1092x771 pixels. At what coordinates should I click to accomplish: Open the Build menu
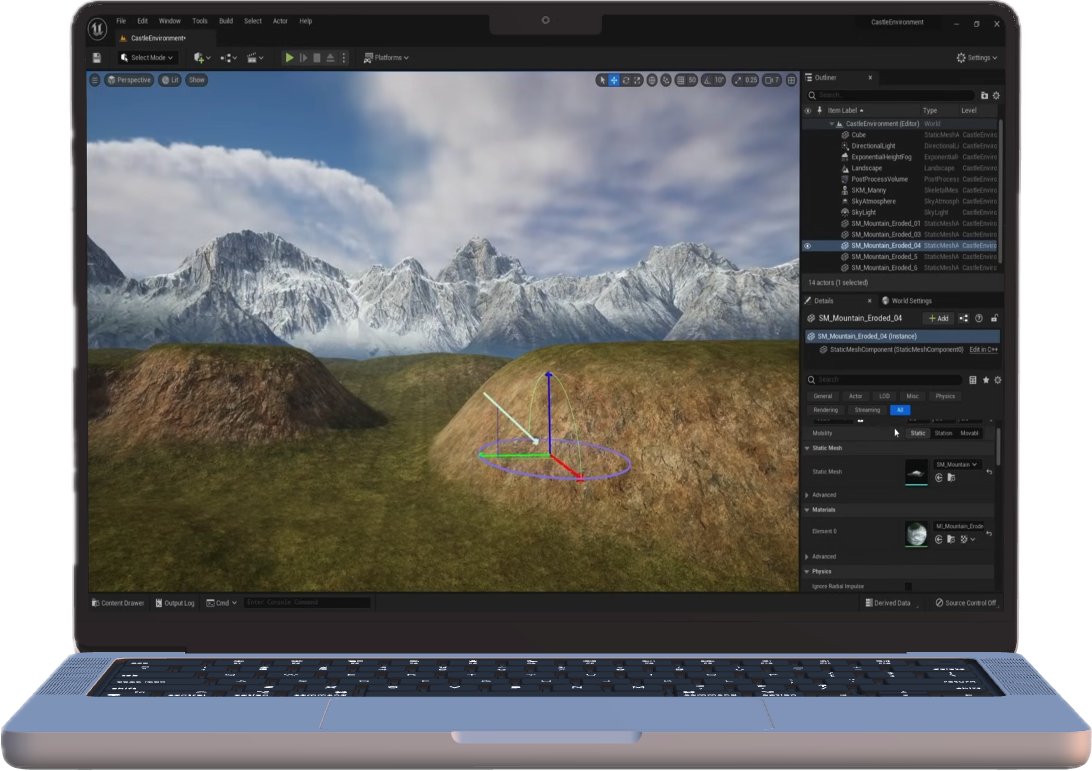pyautogui.click(x=226, y=21)
